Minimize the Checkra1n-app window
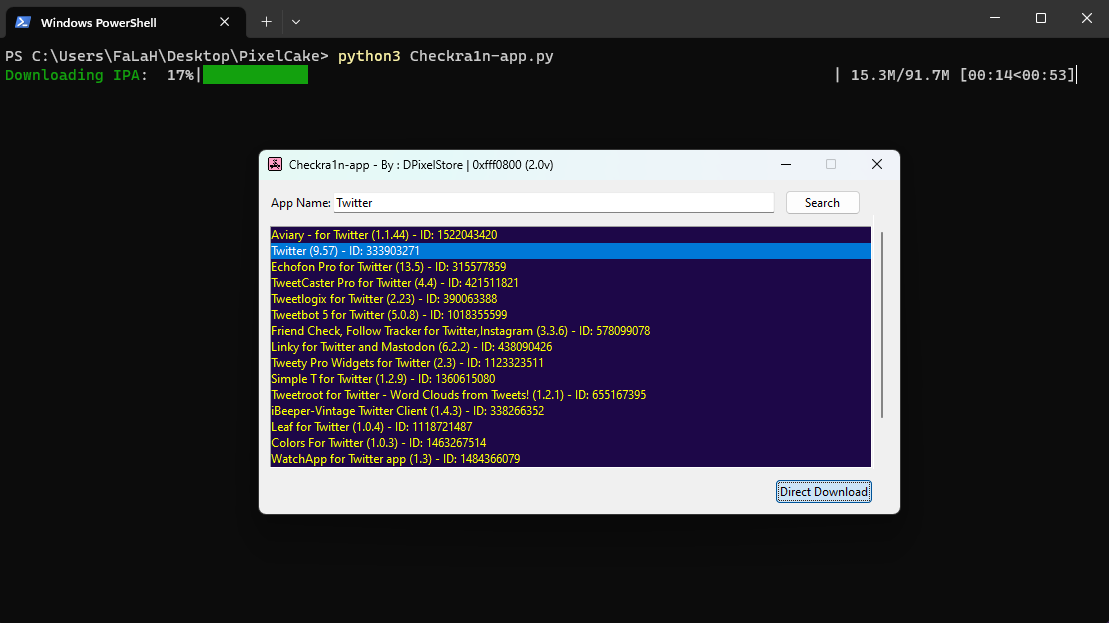Viewport: 1109px width, 623px height. point(786,165)
